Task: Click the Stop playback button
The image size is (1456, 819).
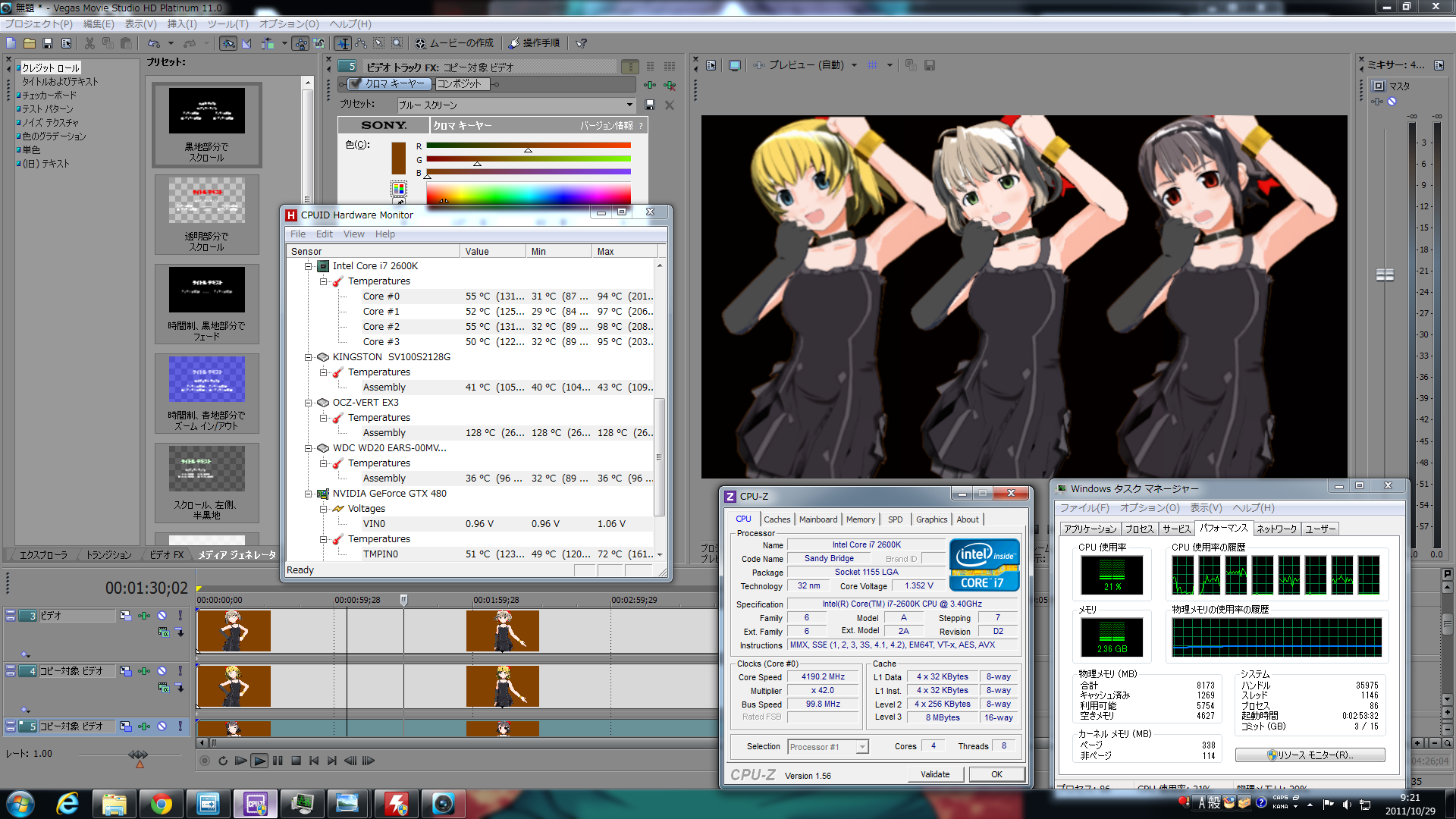Action: (x=296, y=761)
